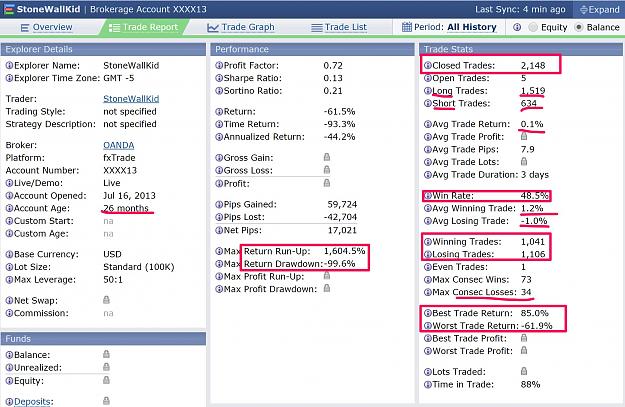Image resolution: width=625 pixels, height=407 pixels.
Task: Click info icon beside Sortino Ratio
Action: point(219,91)
